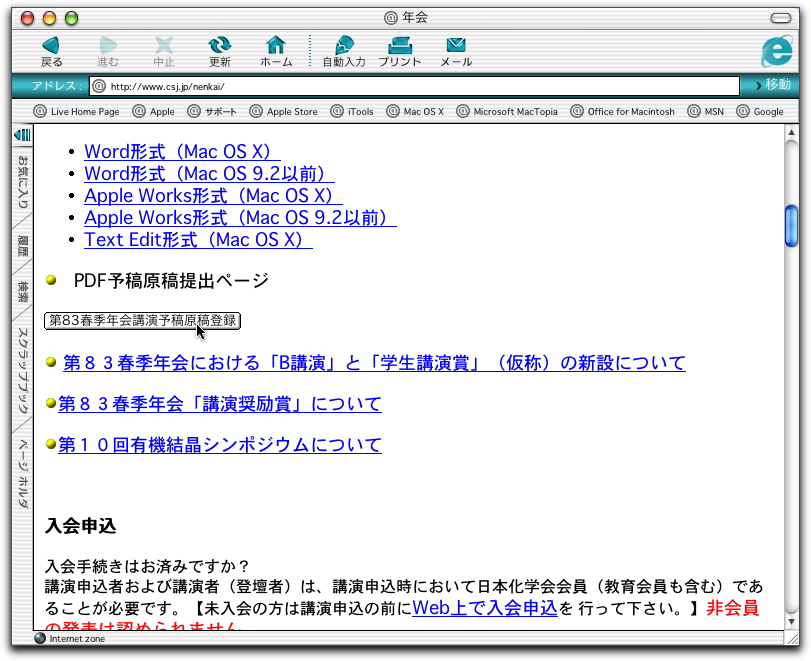
Task: Open the Web上で入会申込 link
Action: click(x=484, y=607)
